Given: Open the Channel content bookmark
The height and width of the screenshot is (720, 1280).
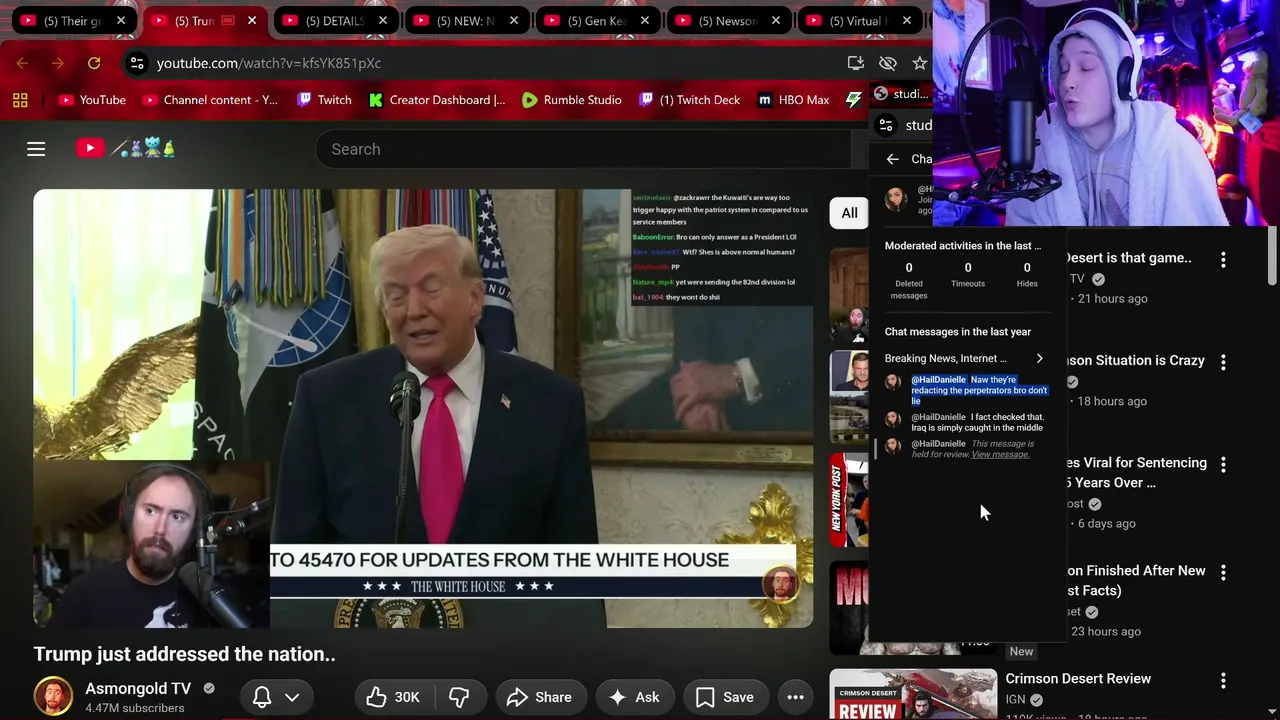Looking at the screenshot, I should point(210,100).
